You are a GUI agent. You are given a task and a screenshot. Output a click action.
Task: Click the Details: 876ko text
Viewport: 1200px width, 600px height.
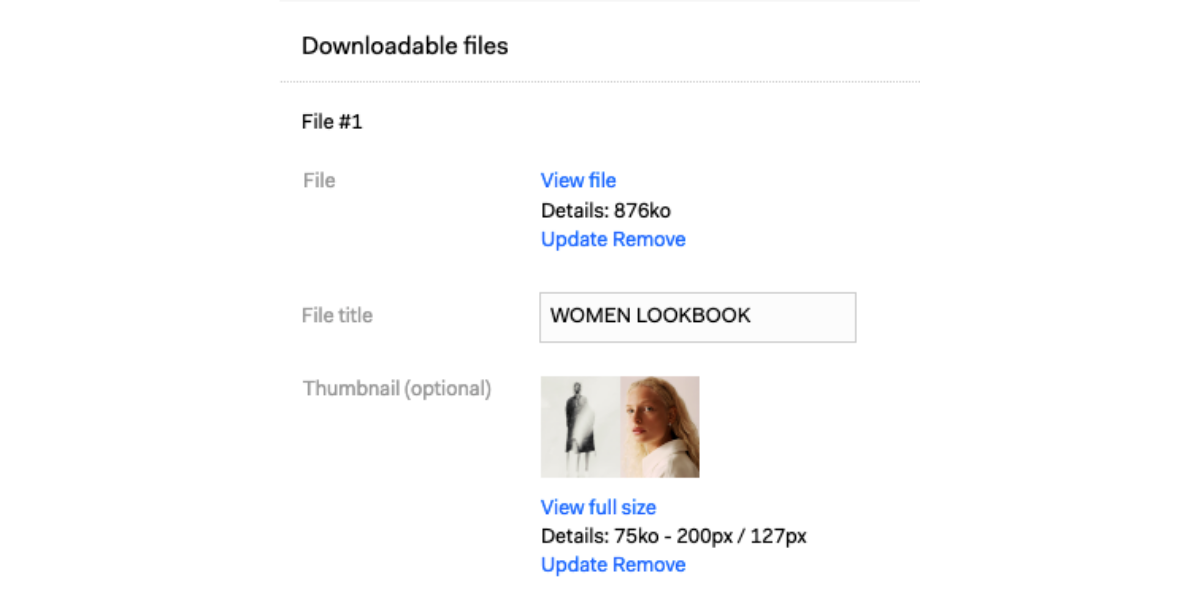(x=606, y=210)
